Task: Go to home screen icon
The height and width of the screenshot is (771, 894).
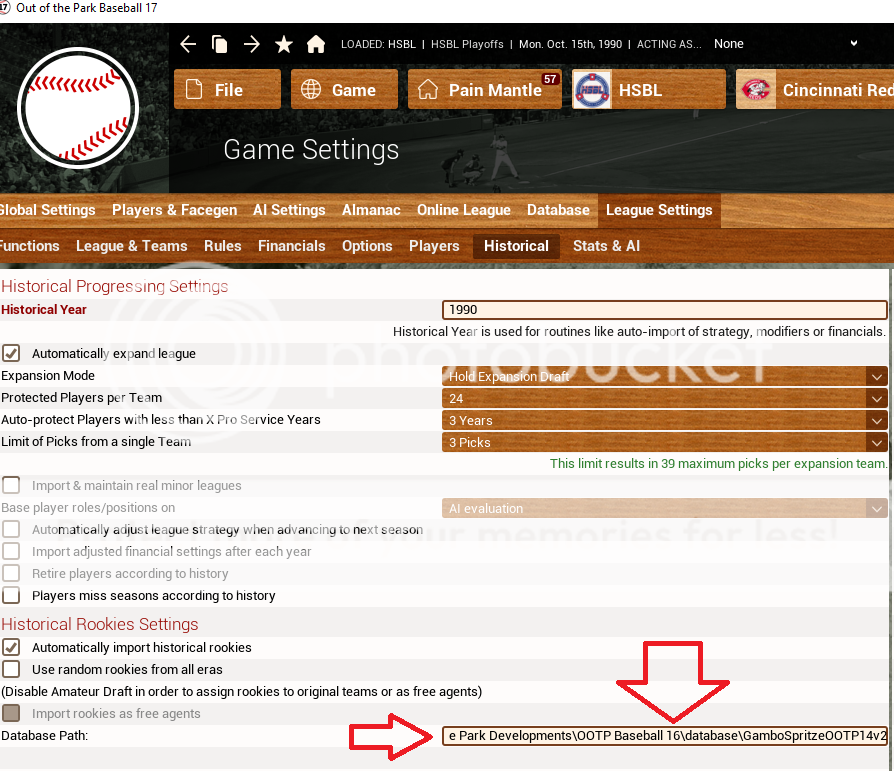Action: pyautogui.click(x=316, y=44)
